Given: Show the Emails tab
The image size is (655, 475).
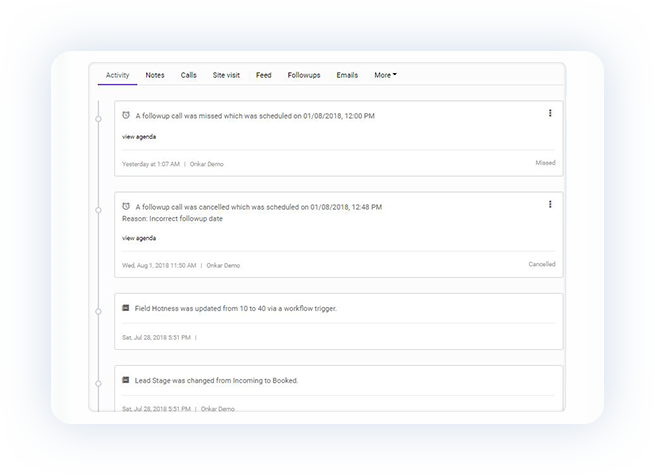Looking at the screenshot, I should tap(347, 75).
